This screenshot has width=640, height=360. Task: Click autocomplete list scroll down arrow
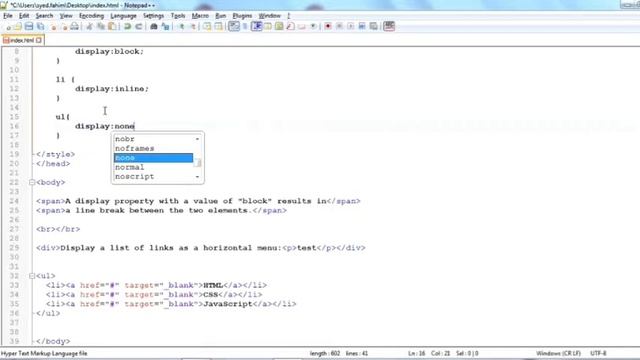pos(198,177)
